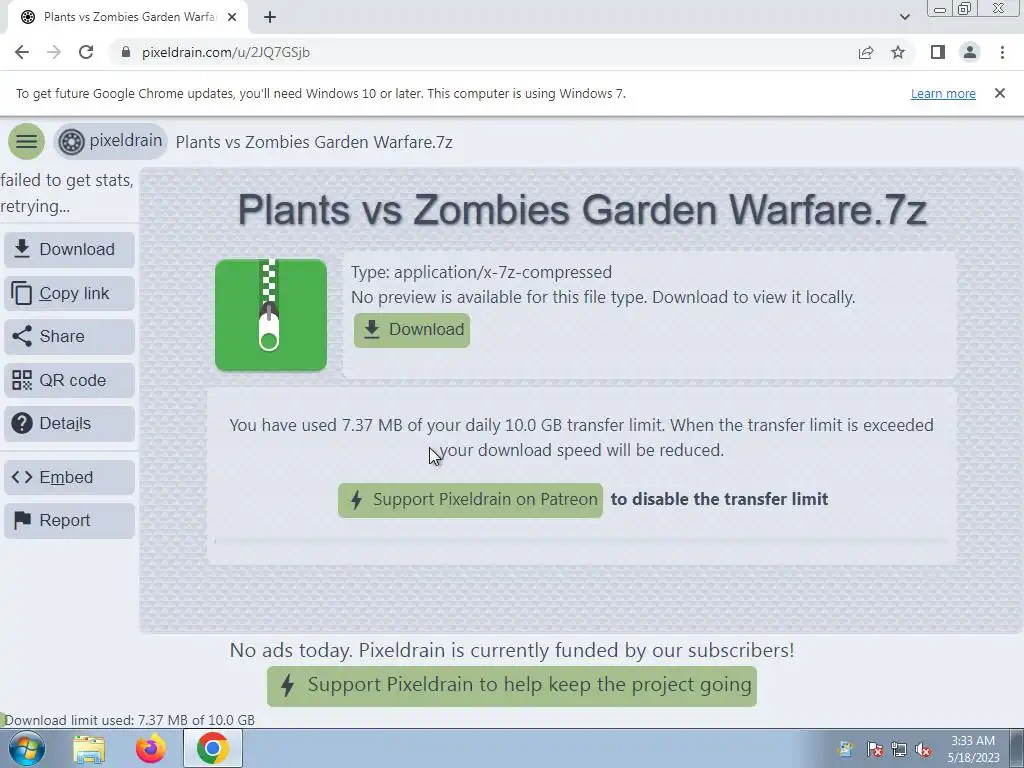The image size is (1024, 768).
Task: Click 'to disable the transfer limit' text
Action: (x=720, y=500)
